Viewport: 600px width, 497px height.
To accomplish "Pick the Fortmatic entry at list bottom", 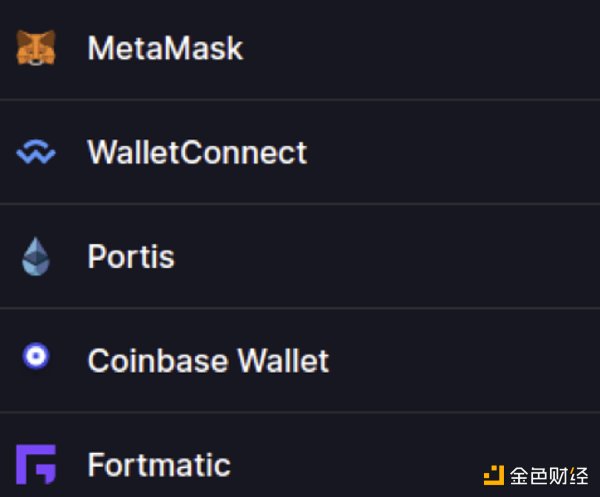I will click(x=300, y=455).
